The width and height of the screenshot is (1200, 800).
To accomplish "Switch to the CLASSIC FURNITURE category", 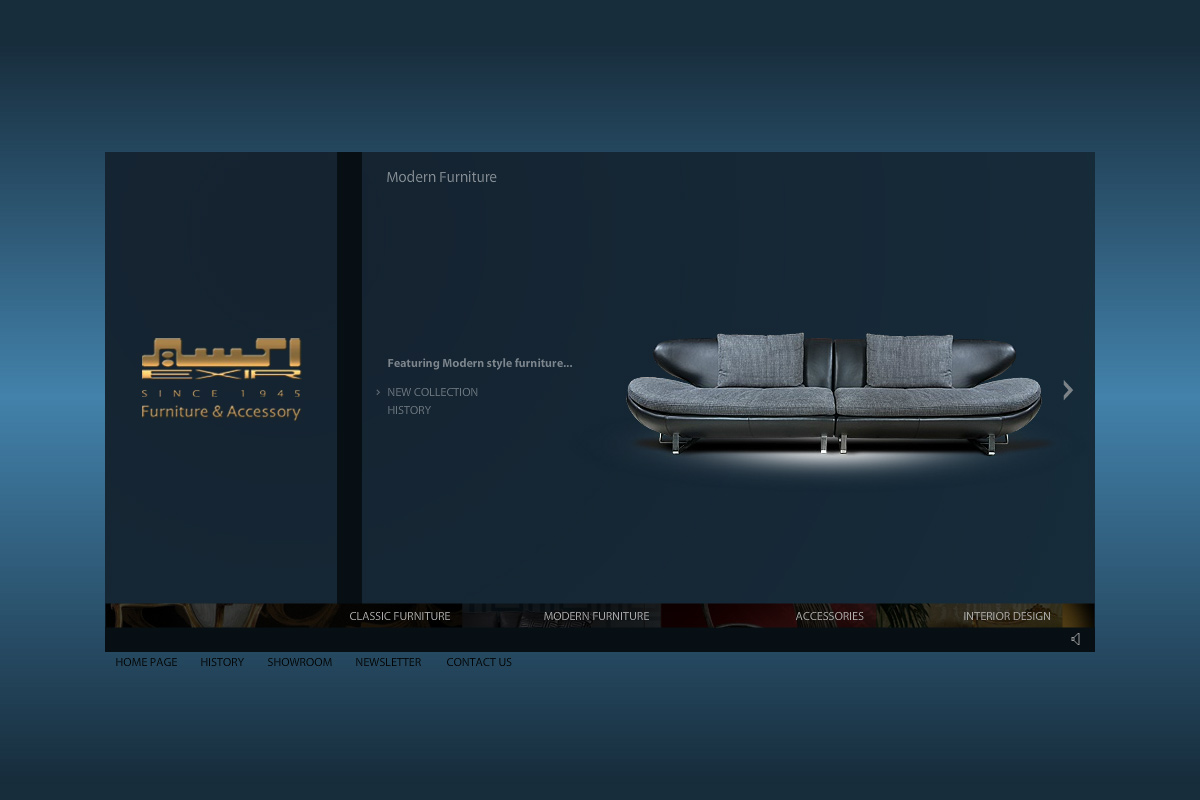I will (x=399, y=616).
